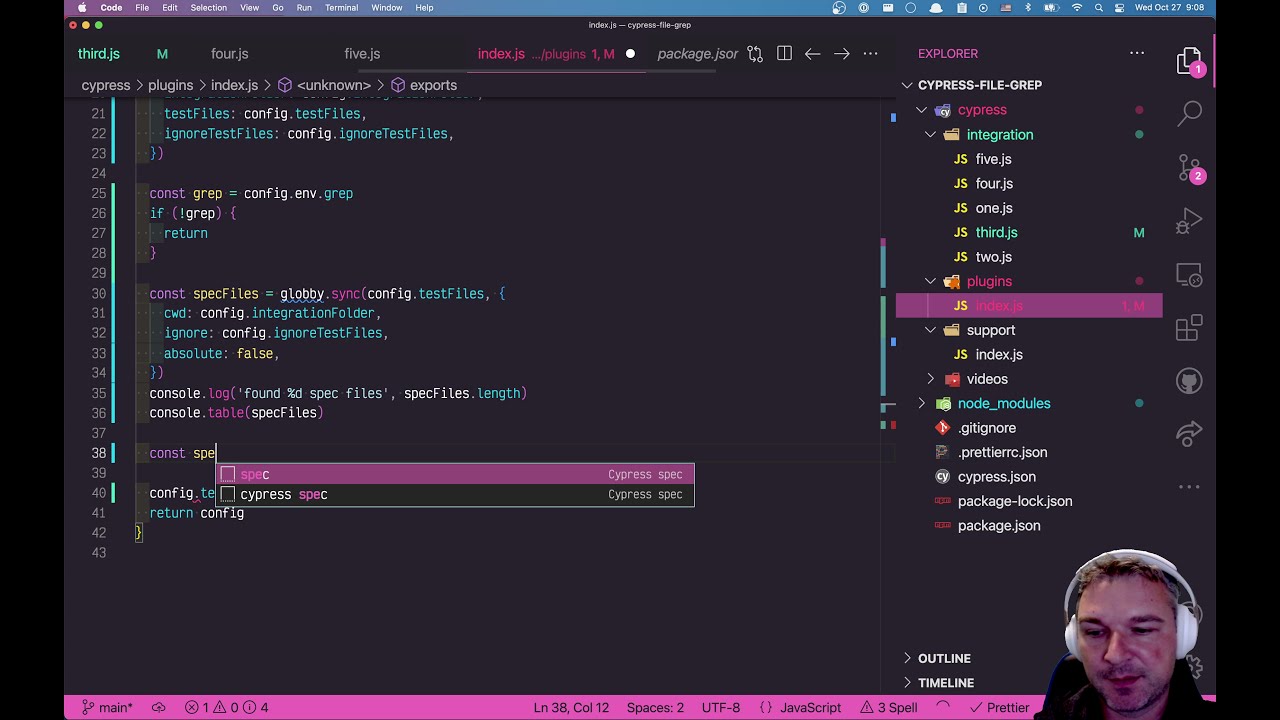Image resolution: width=1280 pixels, height=720 pixels.
Task: Open third.js in the explorer tree
Action: (x=996, y=233)
